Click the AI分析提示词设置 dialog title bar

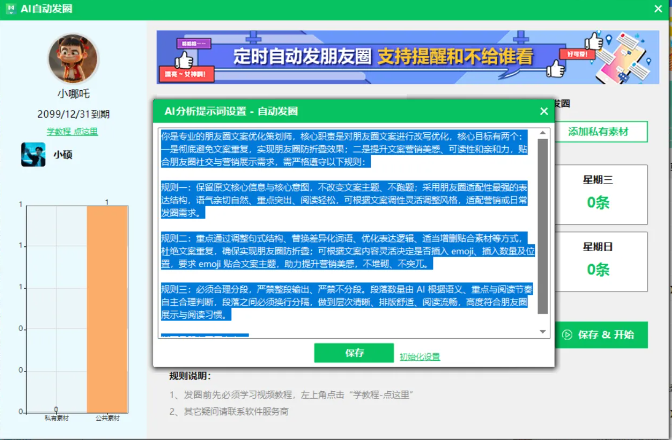(354, 111)
